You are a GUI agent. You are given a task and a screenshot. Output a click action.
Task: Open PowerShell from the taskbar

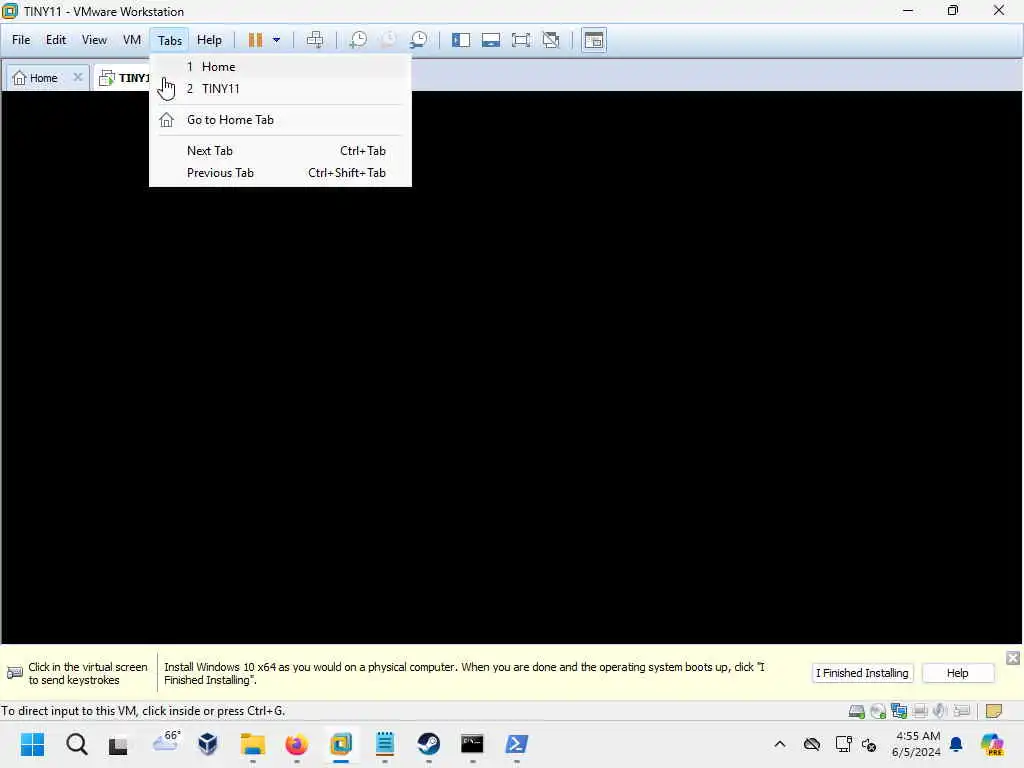[517, 744]
